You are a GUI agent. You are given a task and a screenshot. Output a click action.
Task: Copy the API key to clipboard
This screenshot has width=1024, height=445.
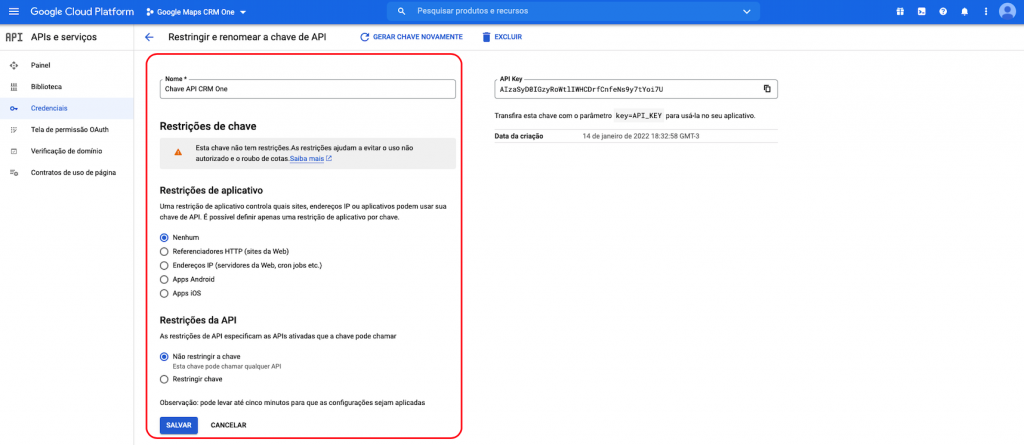767,89
